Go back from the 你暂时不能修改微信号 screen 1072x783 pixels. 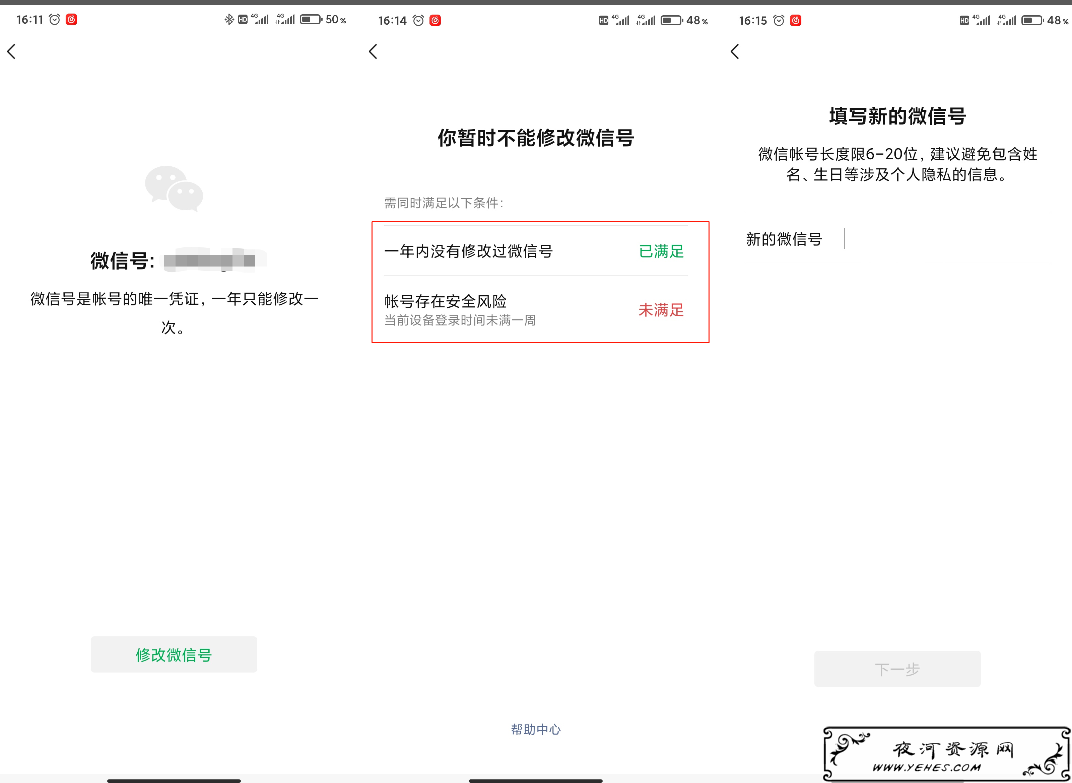click(x=373, y=51)
